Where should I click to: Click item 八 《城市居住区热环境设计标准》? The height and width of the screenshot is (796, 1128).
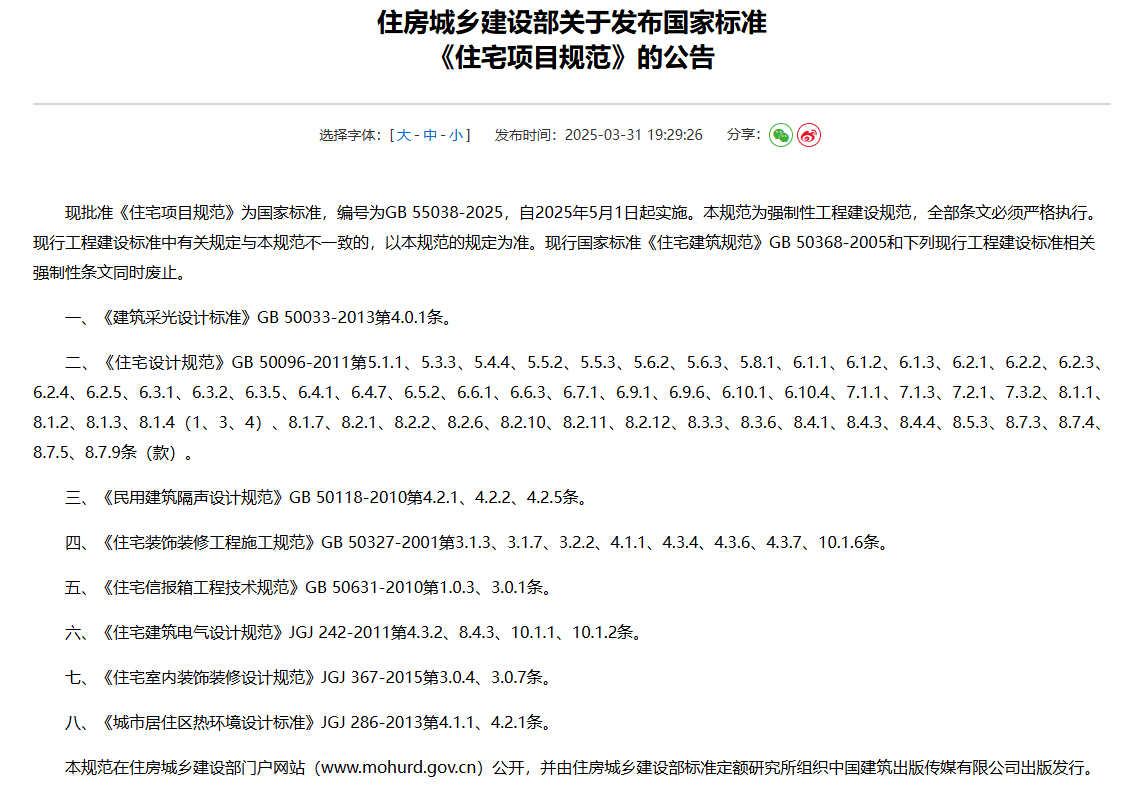pos(209,723)
